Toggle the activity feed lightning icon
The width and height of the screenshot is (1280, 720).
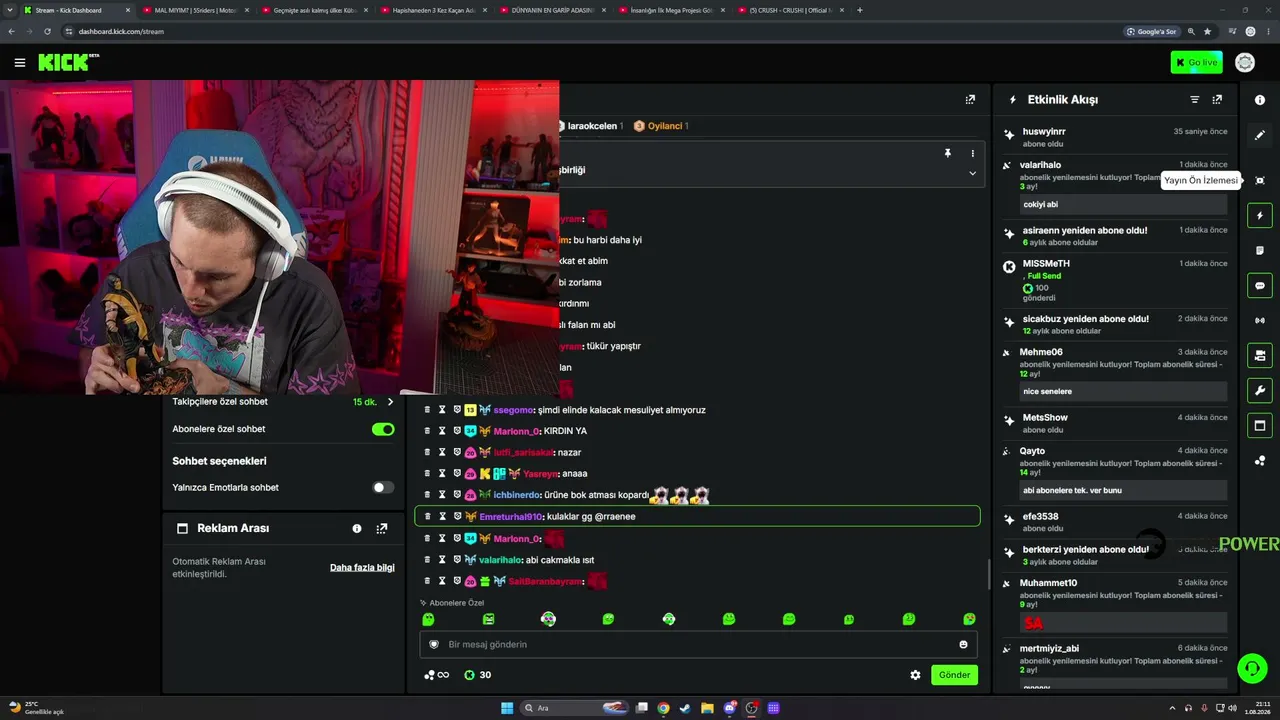(1260, 216)
